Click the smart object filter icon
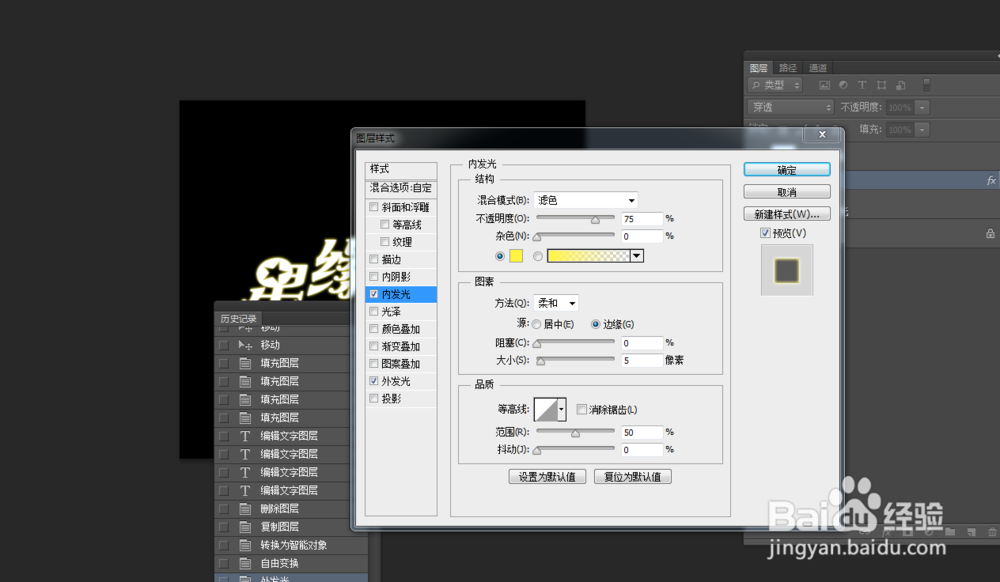This screenshot has height=582, width=1000. (902, 85)
